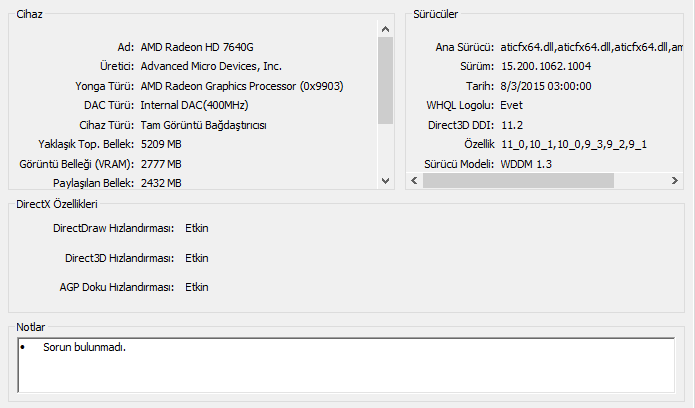Click the 'Paylaşılan Bellek:' label
This screenshot has height=408, width=695.
pos(94,183)
